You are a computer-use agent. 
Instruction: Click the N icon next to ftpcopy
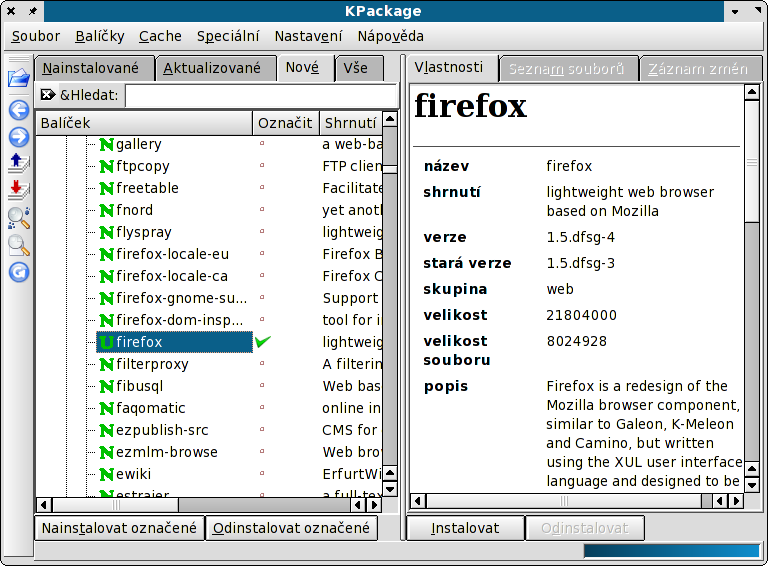point(106,166)
